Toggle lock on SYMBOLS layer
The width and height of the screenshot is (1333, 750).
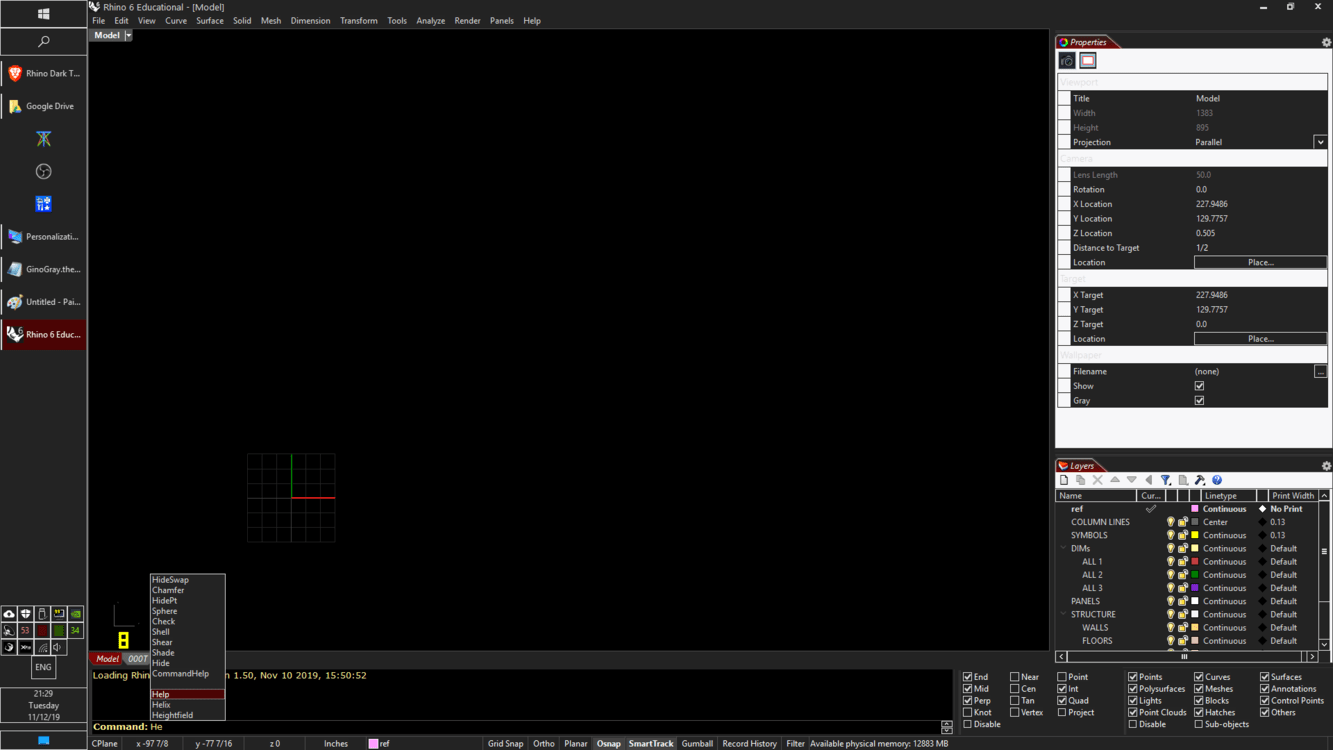tap(1183, 535)
